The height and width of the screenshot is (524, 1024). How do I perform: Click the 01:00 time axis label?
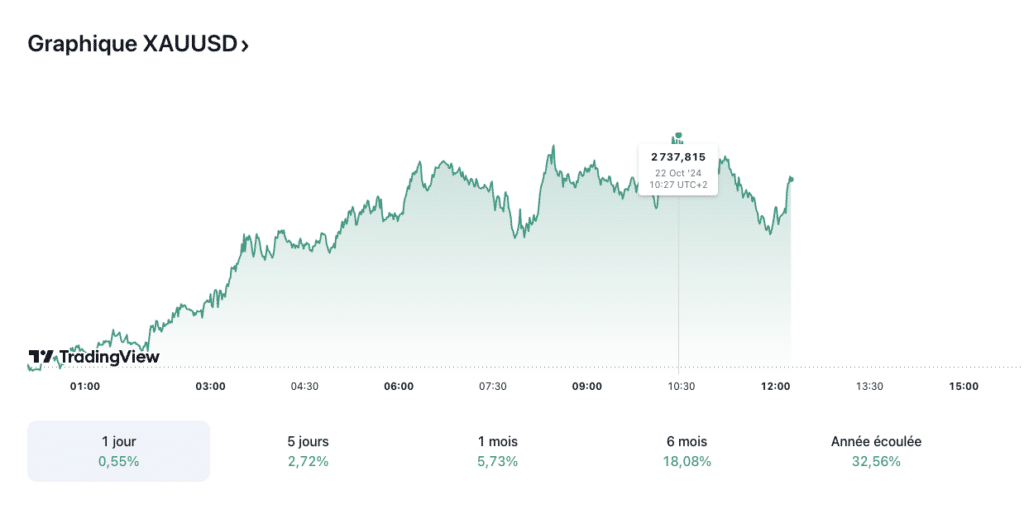tap(85, 386)
